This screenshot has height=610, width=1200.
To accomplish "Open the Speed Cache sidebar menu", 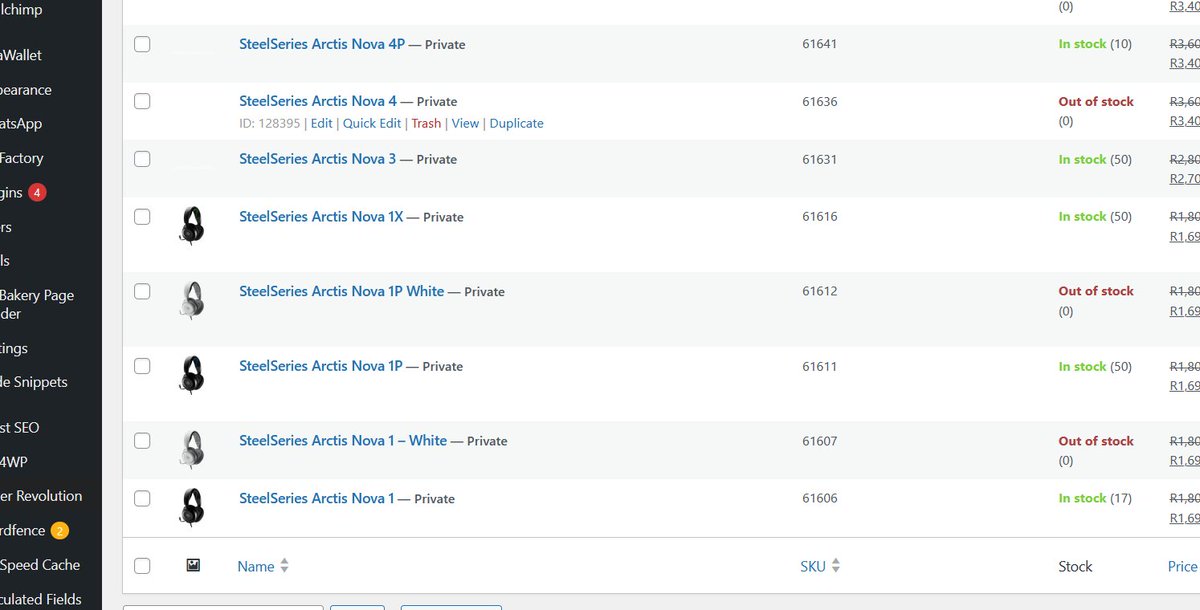I will 40,565.
